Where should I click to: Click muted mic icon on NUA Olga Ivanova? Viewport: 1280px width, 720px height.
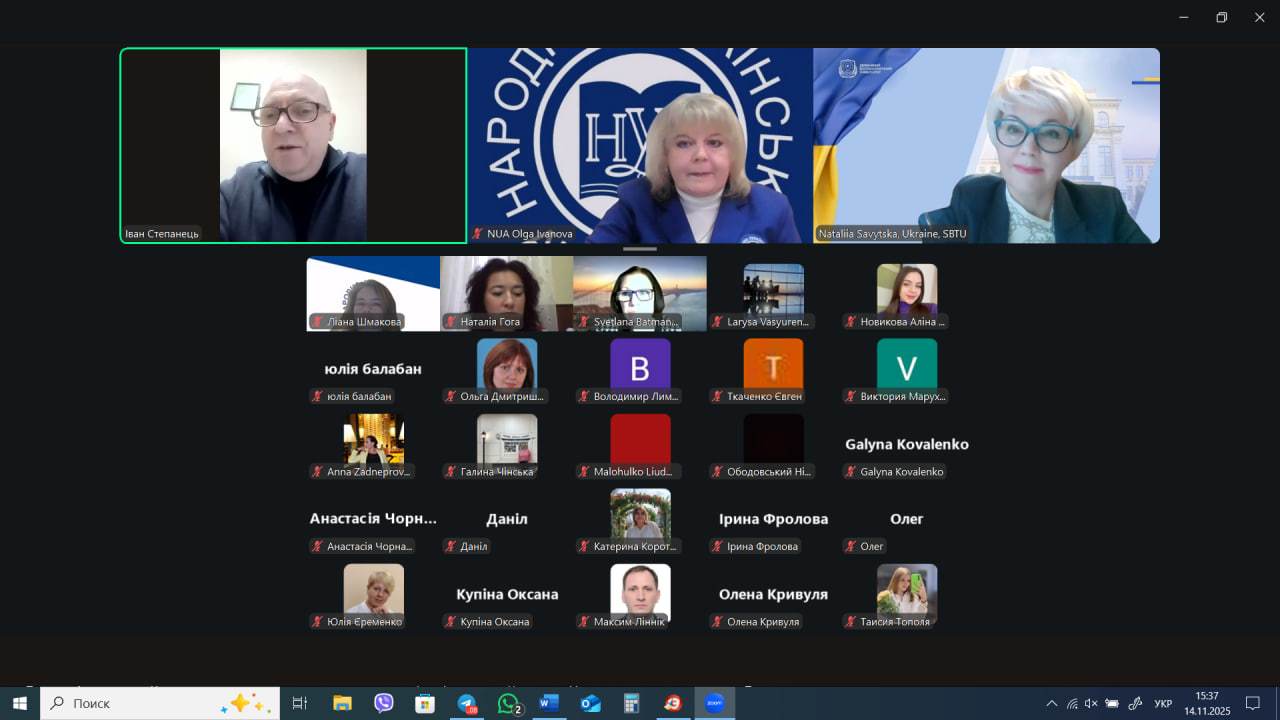(x=478, y=234)
